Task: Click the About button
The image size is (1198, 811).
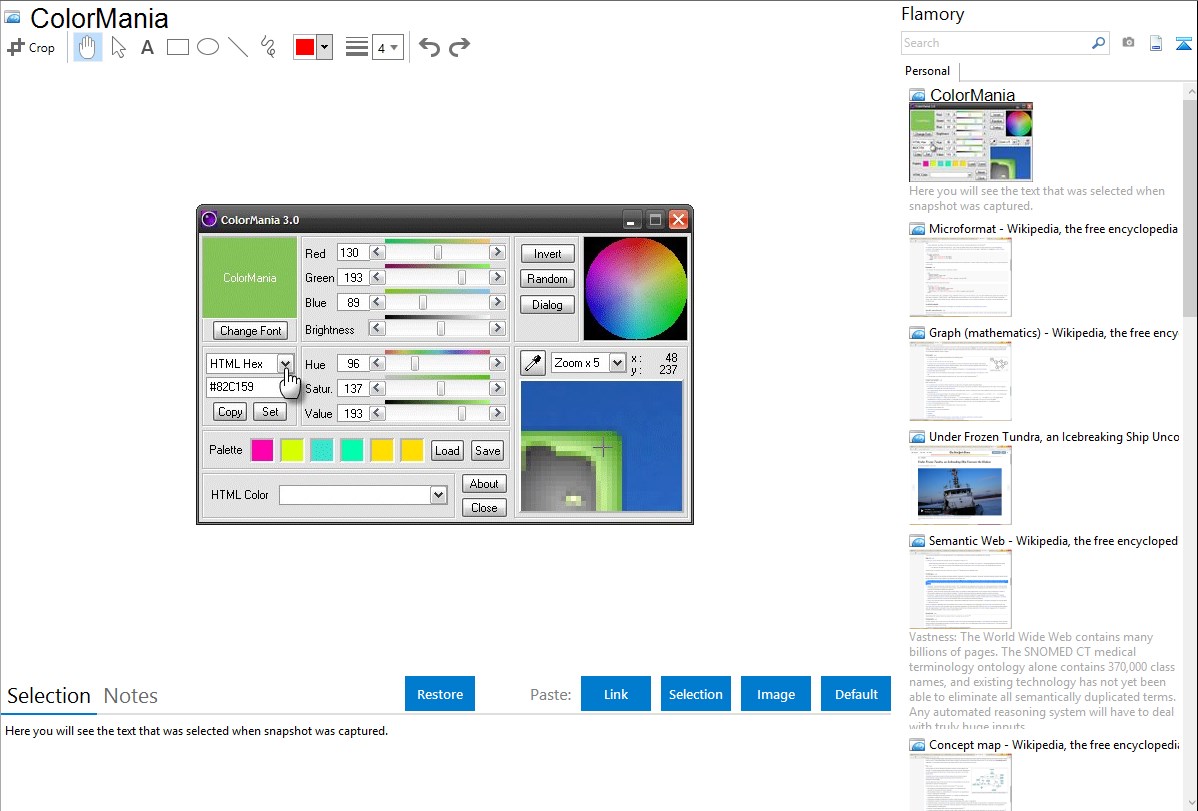Action: tap(484, 484)
